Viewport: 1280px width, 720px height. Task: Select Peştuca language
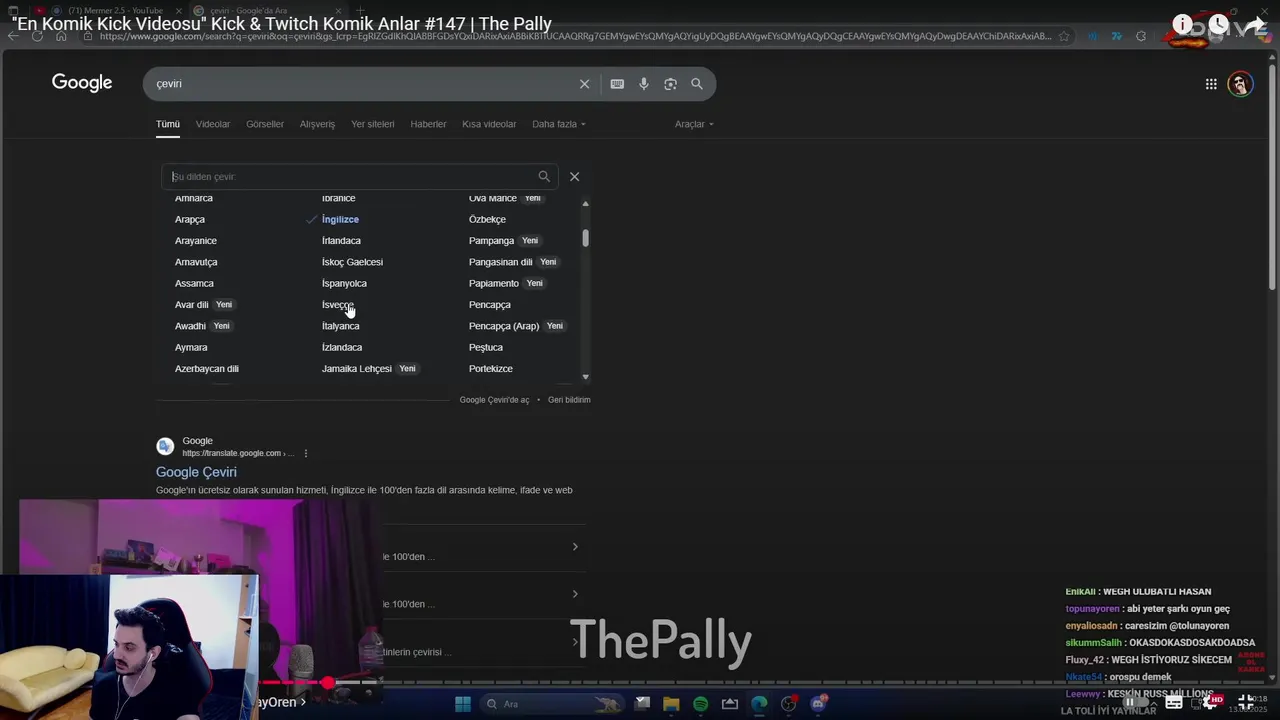point(486,347)
